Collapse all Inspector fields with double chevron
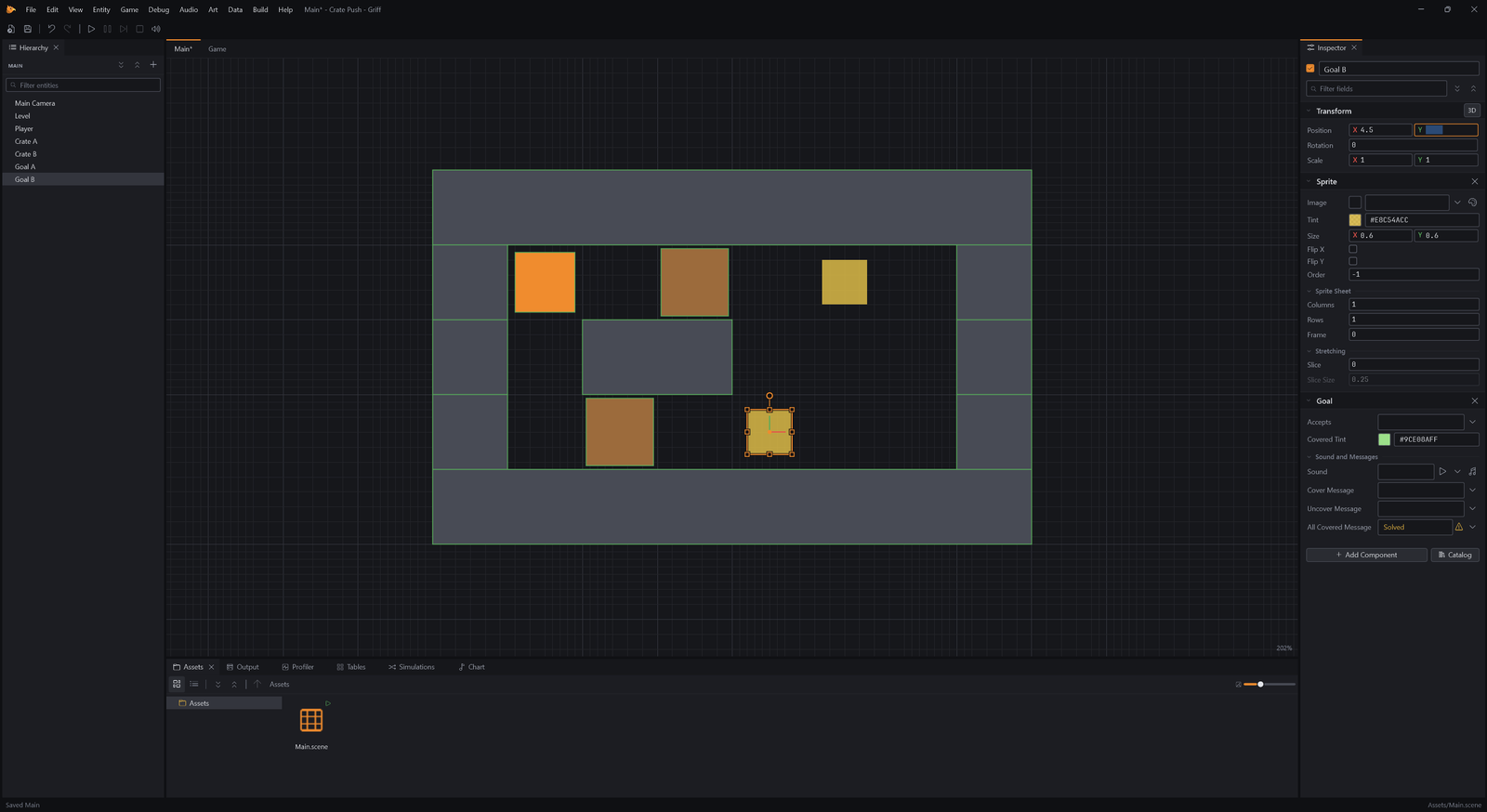The image size is (1487, 812). [x=1473, y=88]
